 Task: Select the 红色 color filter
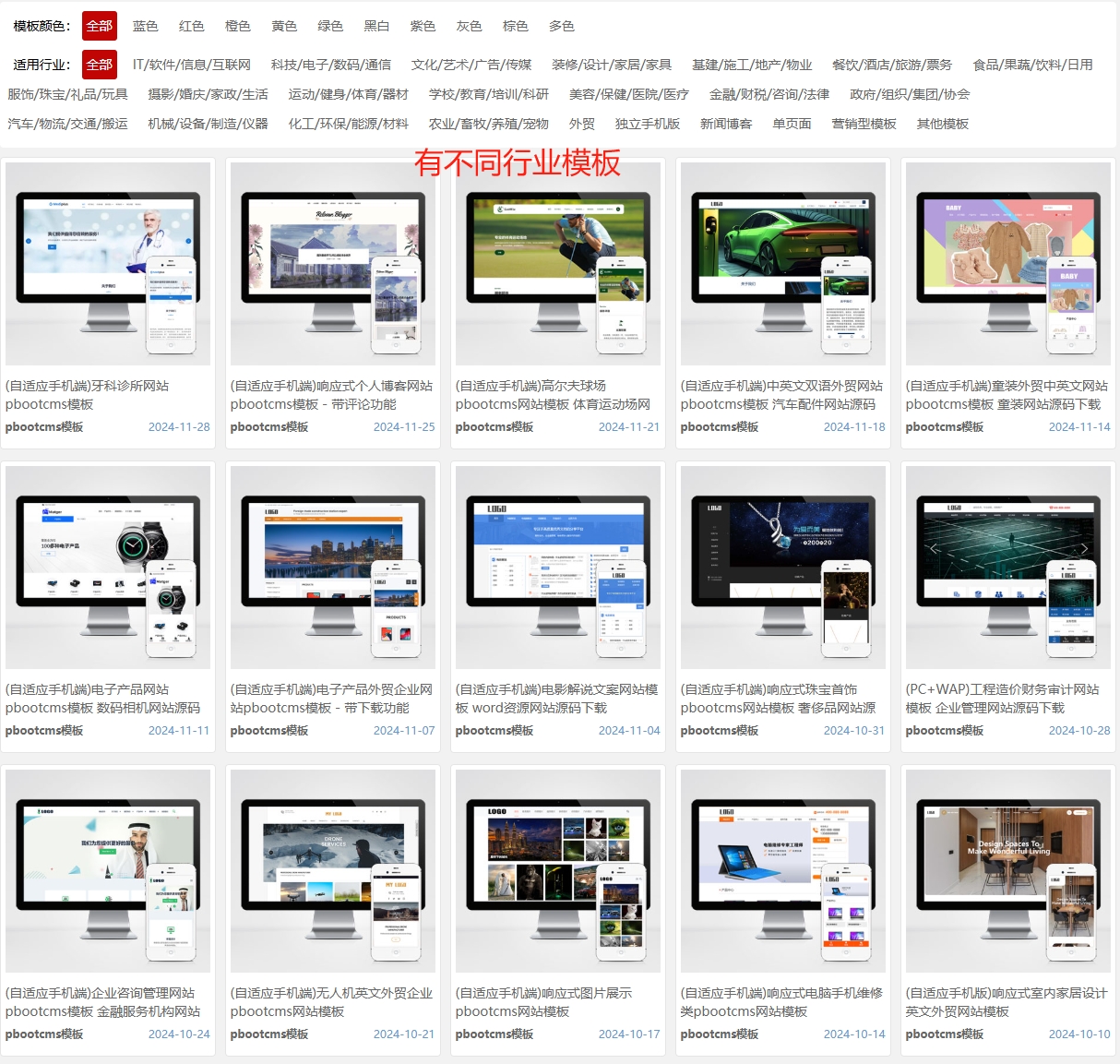point(191,26)
